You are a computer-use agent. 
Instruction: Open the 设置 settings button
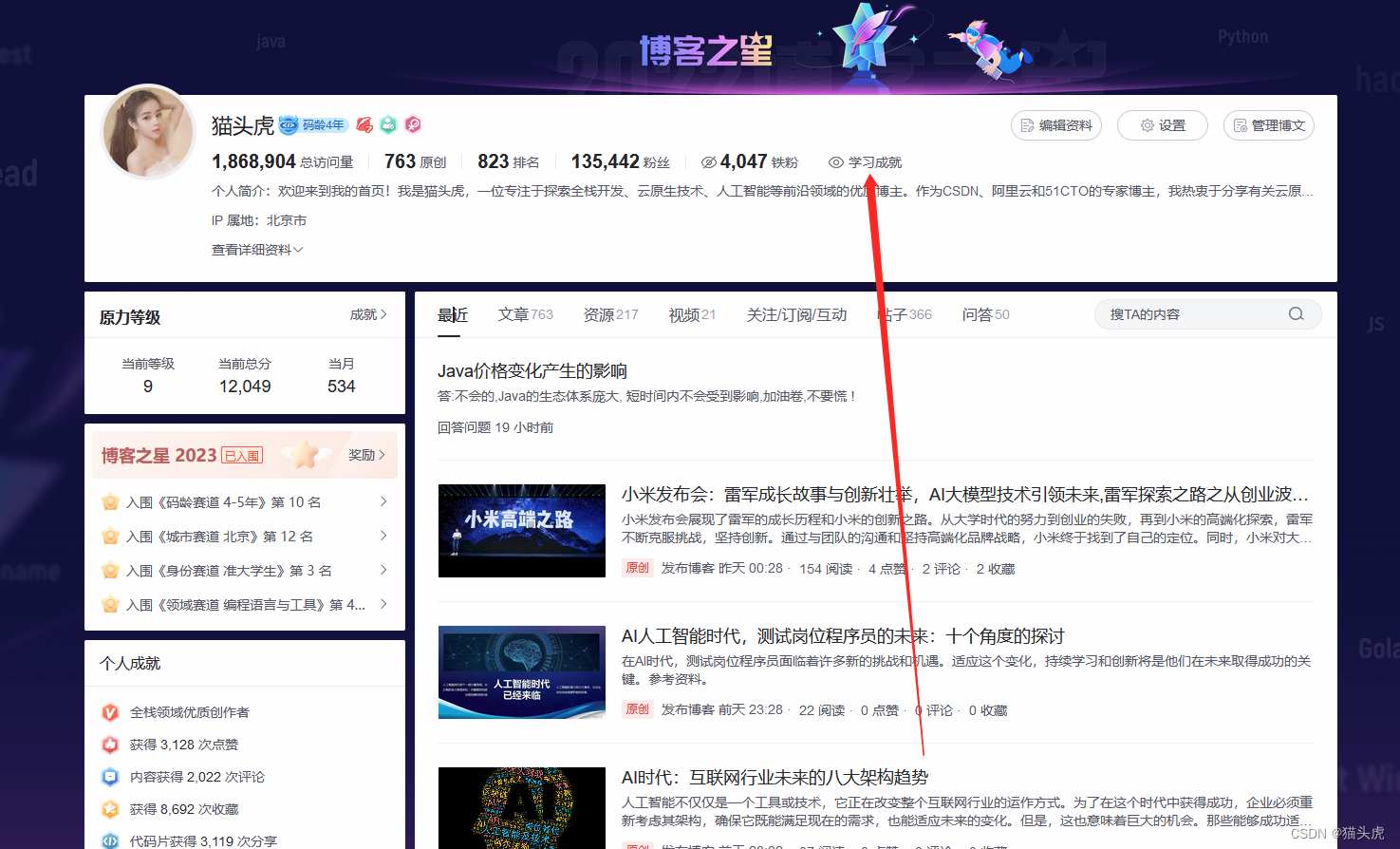[1163, 125]
